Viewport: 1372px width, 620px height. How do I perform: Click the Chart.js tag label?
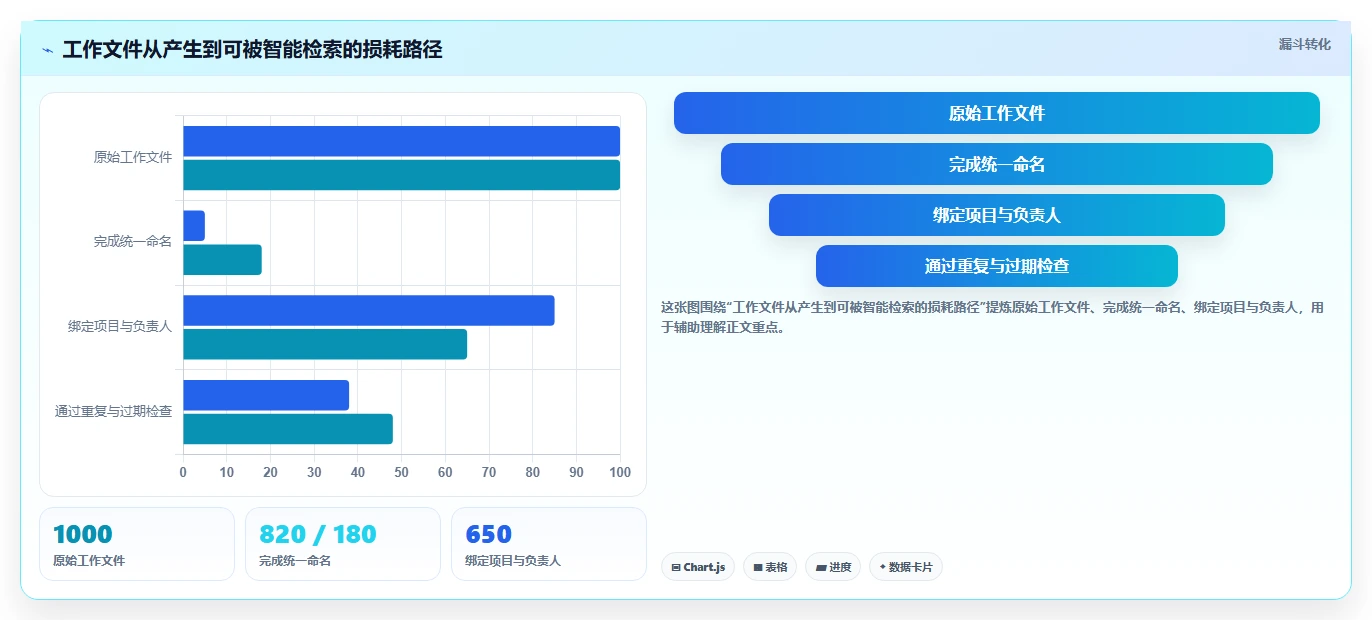coord(704,567)
